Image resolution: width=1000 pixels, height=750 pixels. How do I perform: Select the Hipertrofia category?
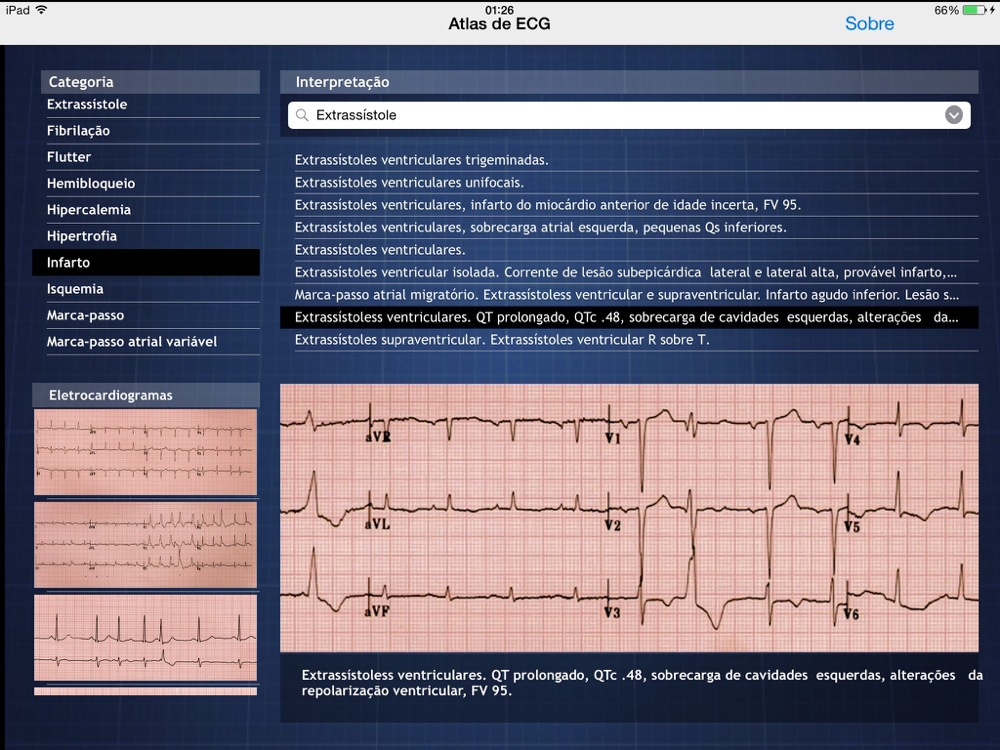point(146,236)
